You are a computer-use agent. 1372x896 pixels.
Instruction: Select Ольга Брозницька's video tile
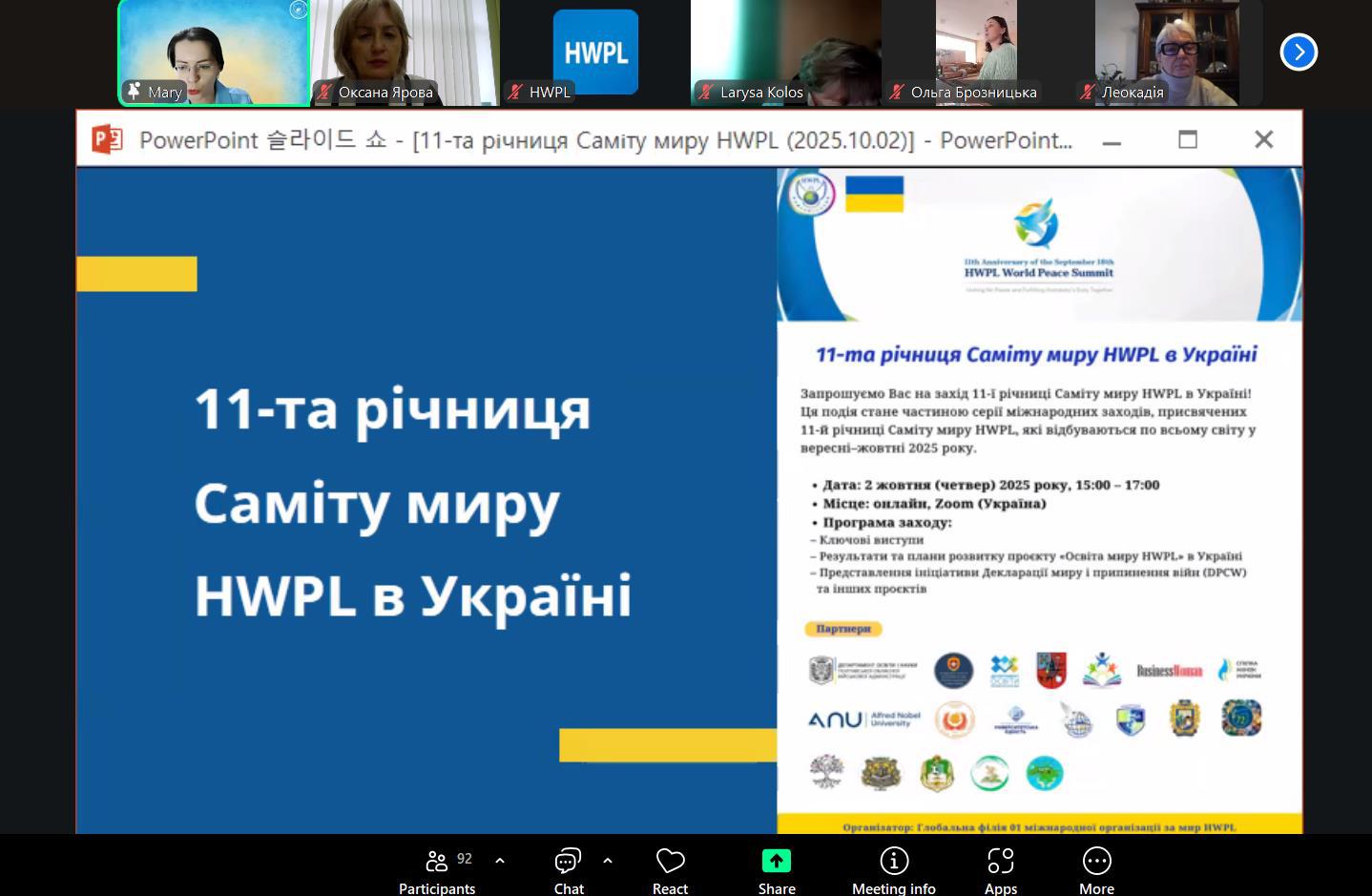click(976, 48)
